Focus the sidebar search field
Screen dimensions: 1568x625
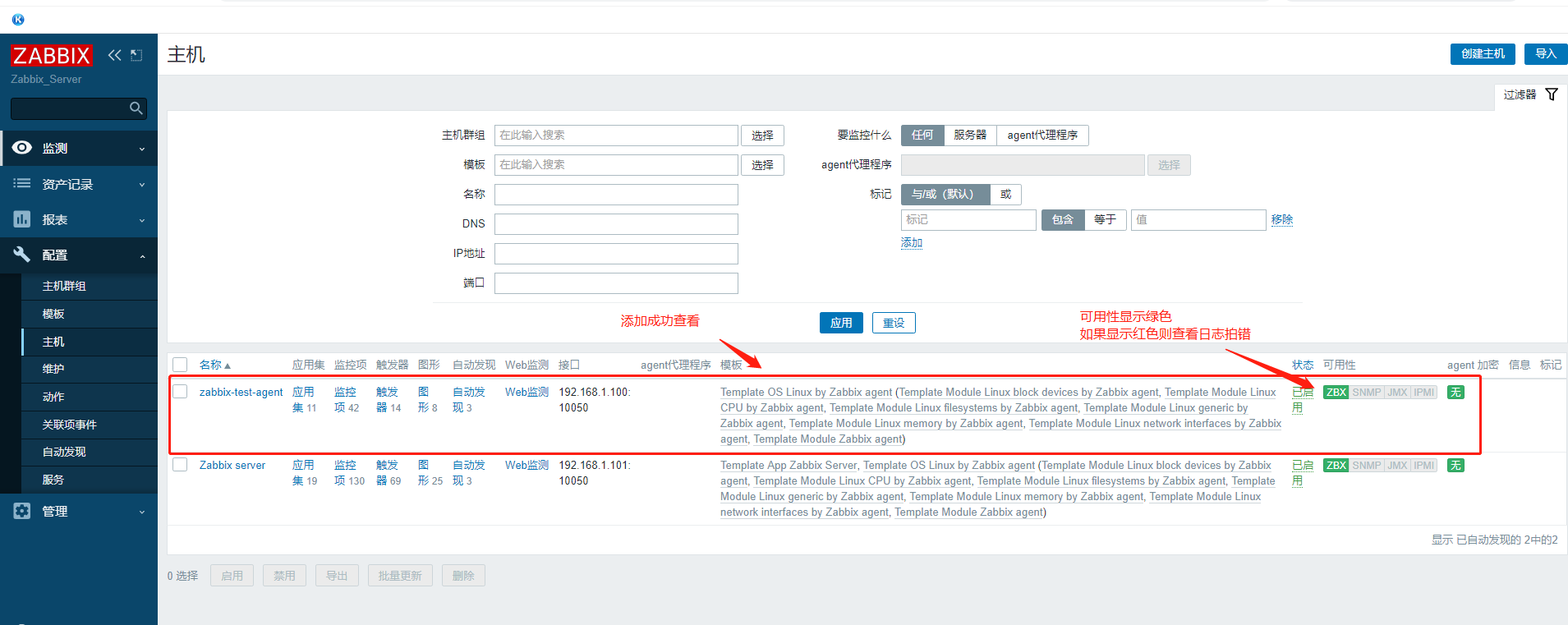click(70, 108)
